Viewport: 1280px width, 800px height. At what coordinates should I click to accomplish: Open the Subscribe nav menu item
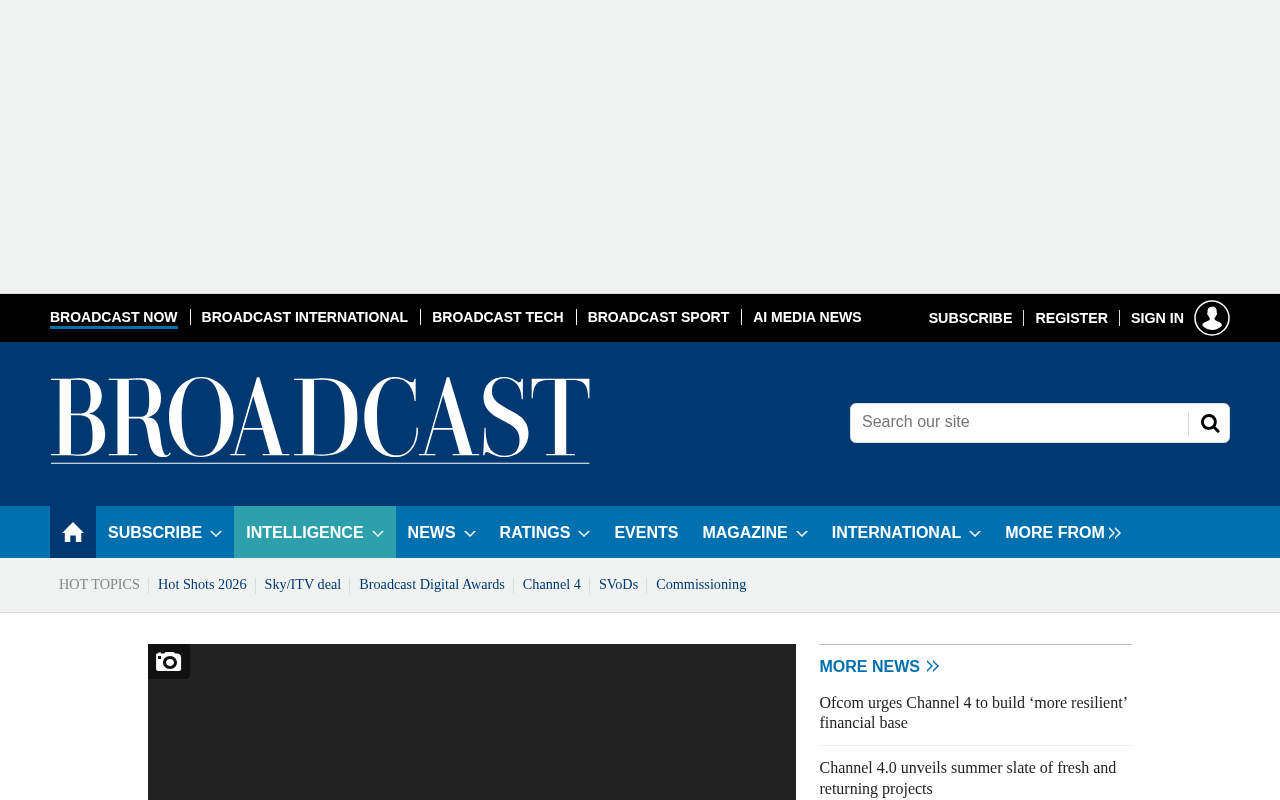pyautogui.click(x=155, y=533)
